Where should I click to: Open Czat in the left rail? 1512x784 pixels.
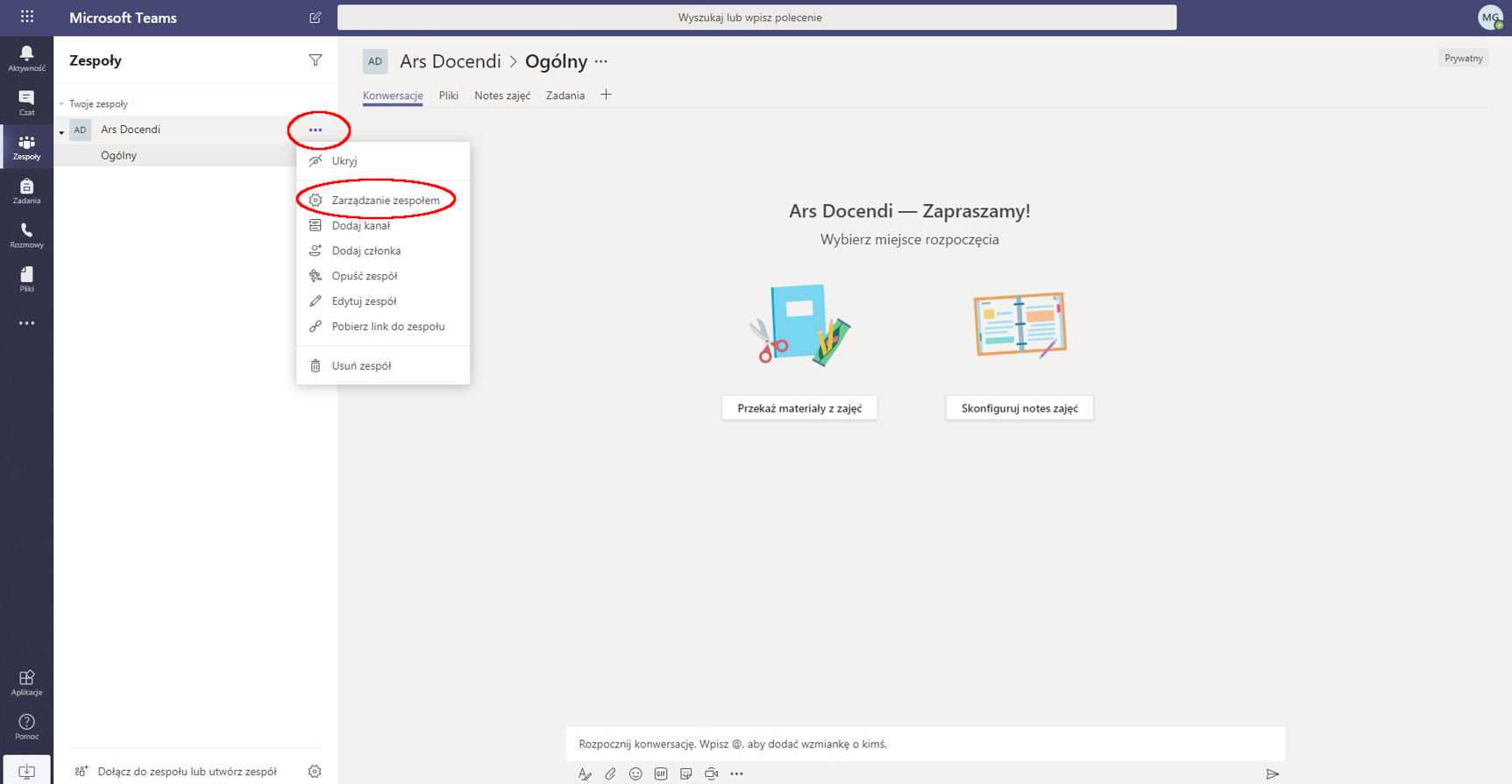pyautogui.click(x=27, y=102)
